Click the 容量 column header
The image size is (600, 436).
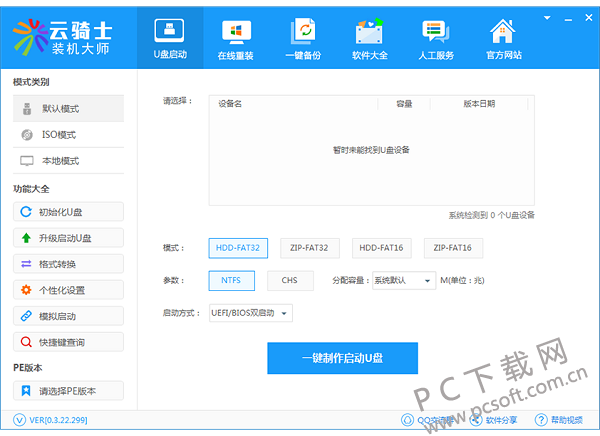coord(404,104)
